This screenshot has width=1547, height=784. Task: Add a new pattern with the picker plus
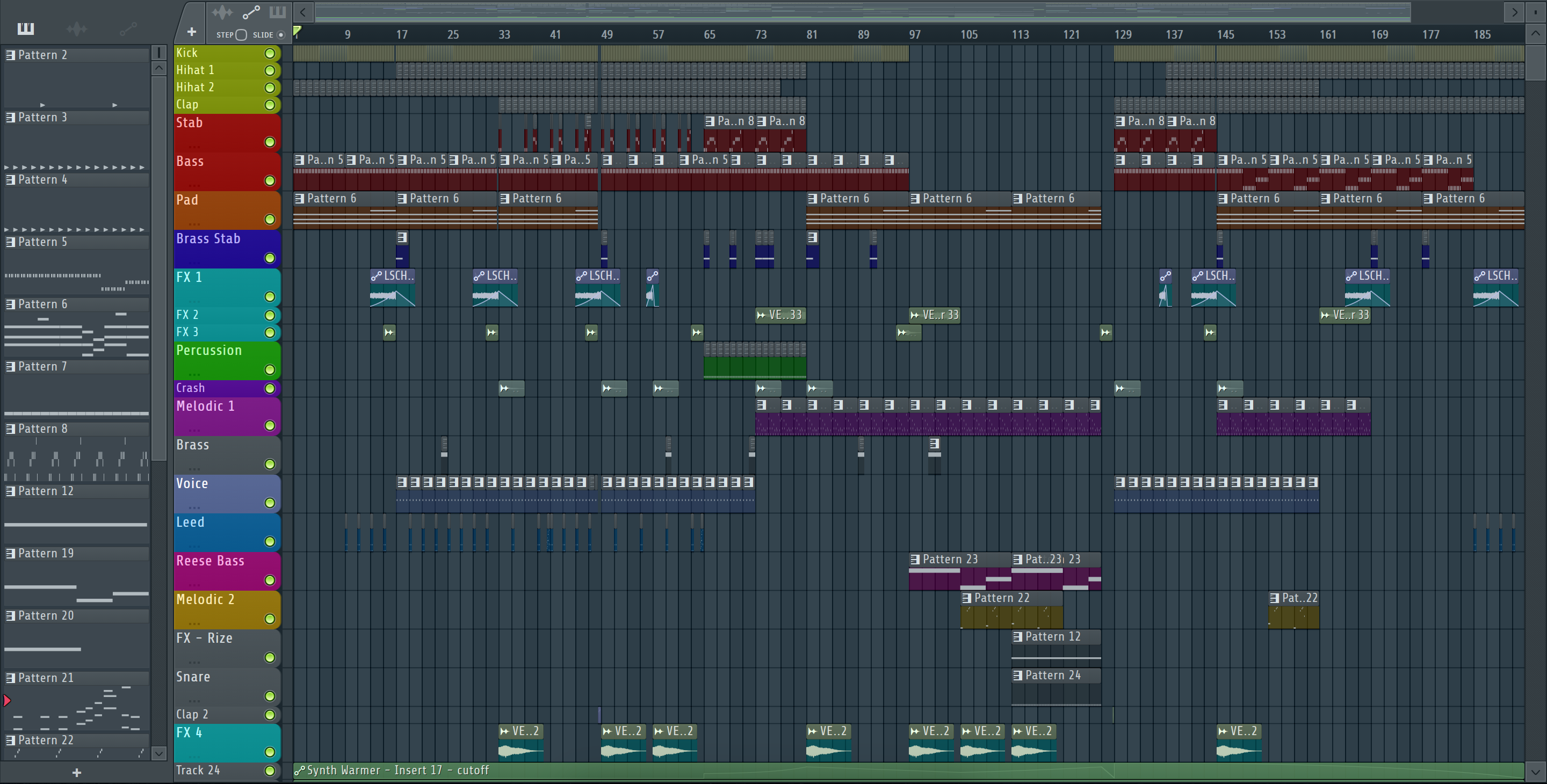click(76, 773)
